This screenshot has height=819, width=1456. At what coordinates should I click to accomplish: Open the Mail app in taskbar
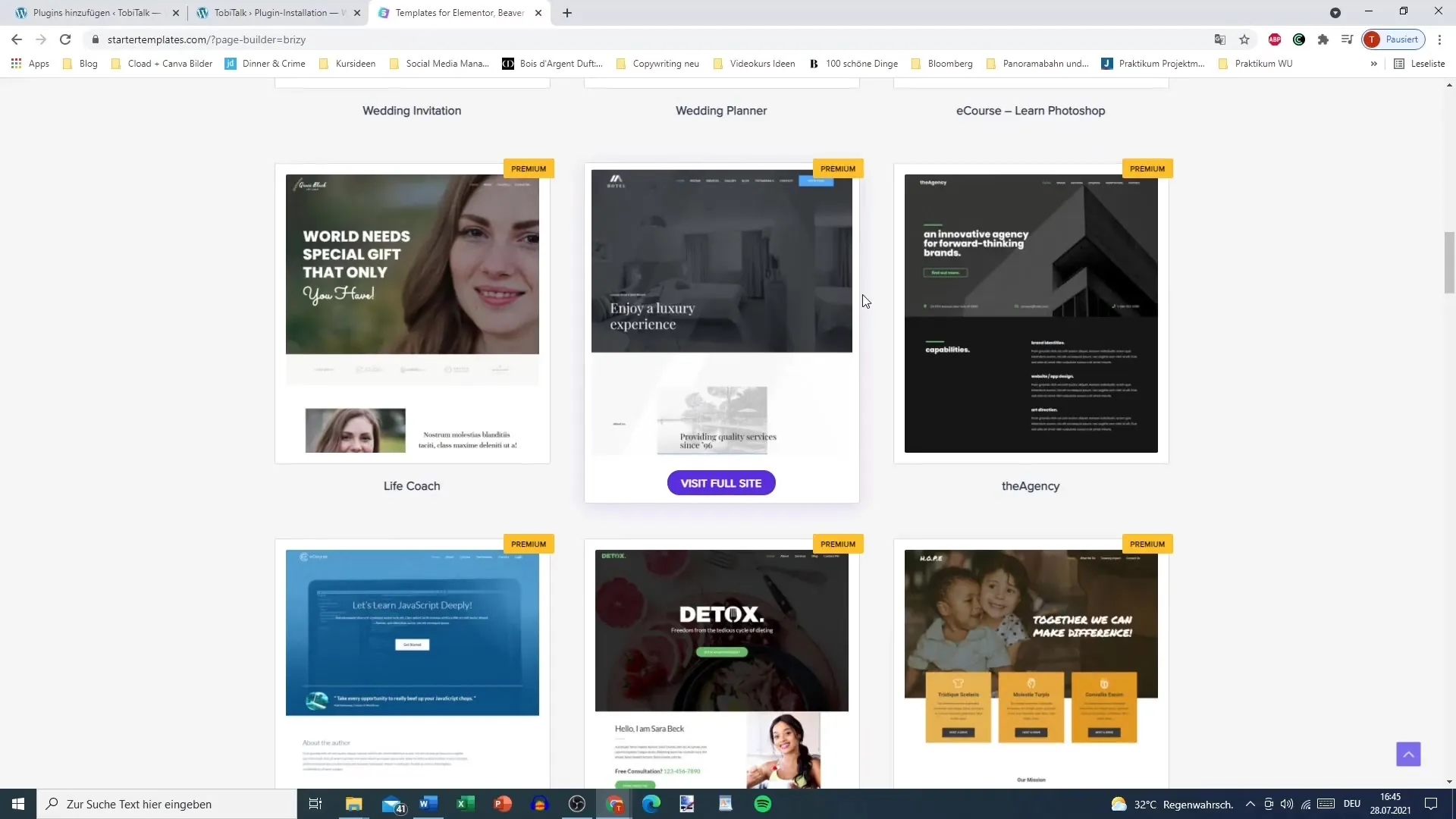coord(393,804)
